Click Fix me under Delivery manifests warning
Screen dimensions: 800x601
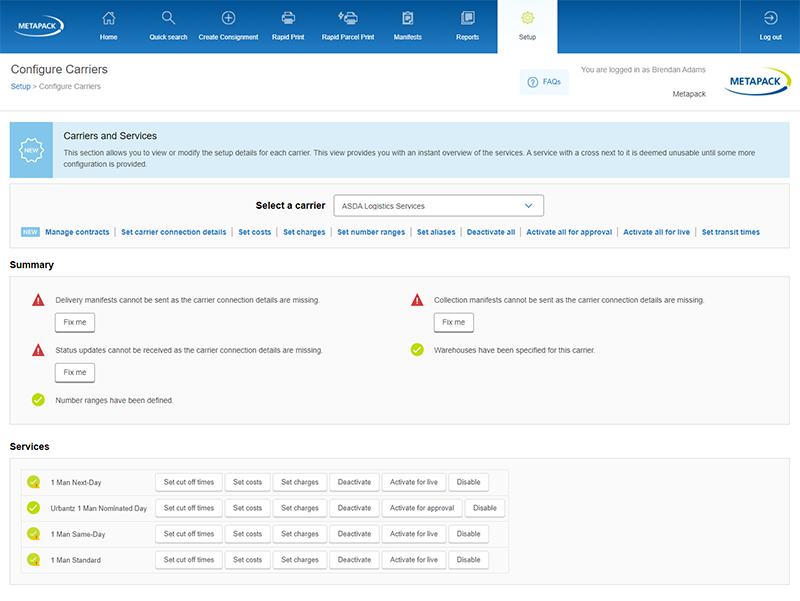tap(75, 322)
